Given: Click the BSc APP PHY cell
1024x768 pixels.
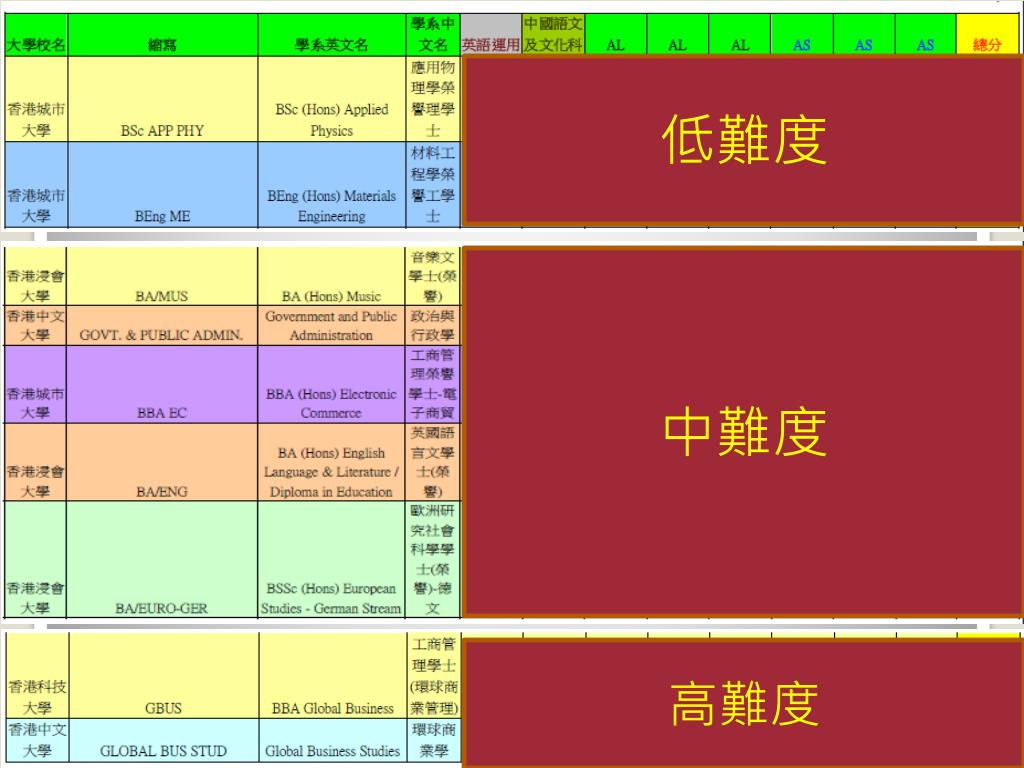Looking at the screenshot, I should click(x=163, y=99).
